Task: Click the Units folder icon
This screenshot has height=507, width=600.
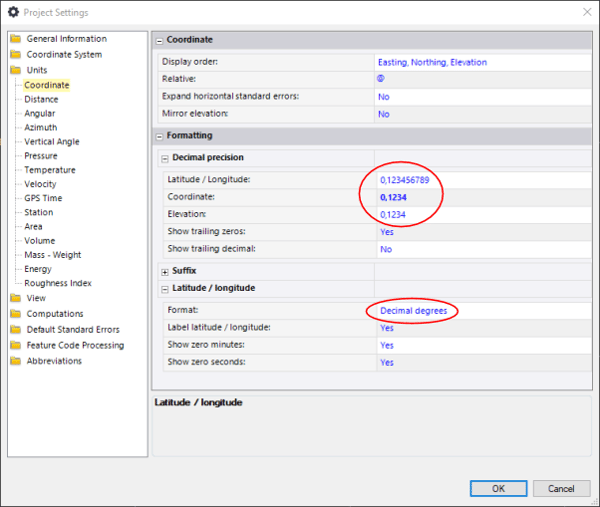Action: [15, 71]
